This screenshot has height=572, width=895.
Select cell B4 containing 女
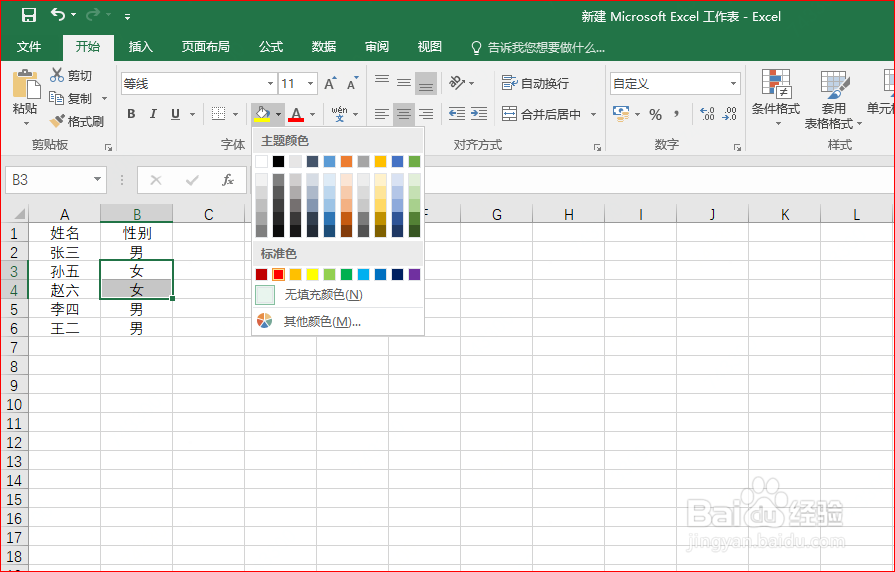coord(136,289)
